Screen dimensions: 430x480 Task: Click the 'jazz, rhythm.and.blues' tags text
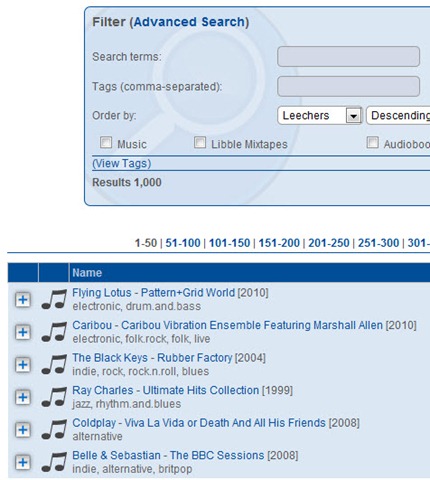click(x=127, y=404)
